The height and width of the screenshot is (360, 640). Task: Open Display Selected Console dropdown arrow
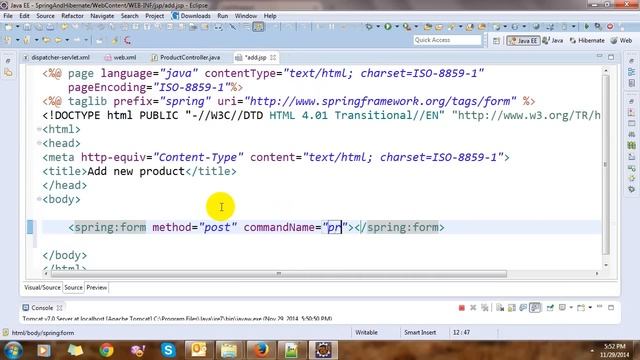(571, 308)
